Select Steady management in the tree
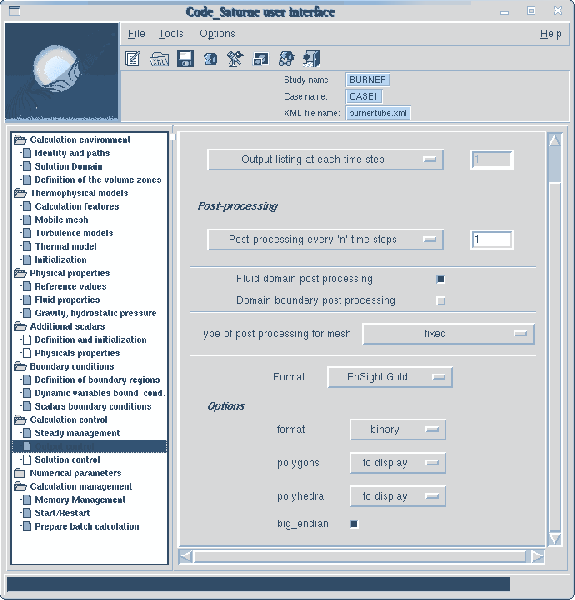This screenshot has height=600, width=575. (x=77, y=433)
